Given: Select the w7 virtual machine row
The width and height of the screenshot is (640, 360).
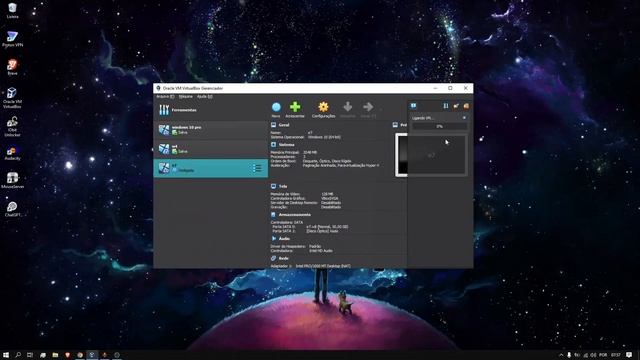Looking at the screenshot, I should point(211,168).
